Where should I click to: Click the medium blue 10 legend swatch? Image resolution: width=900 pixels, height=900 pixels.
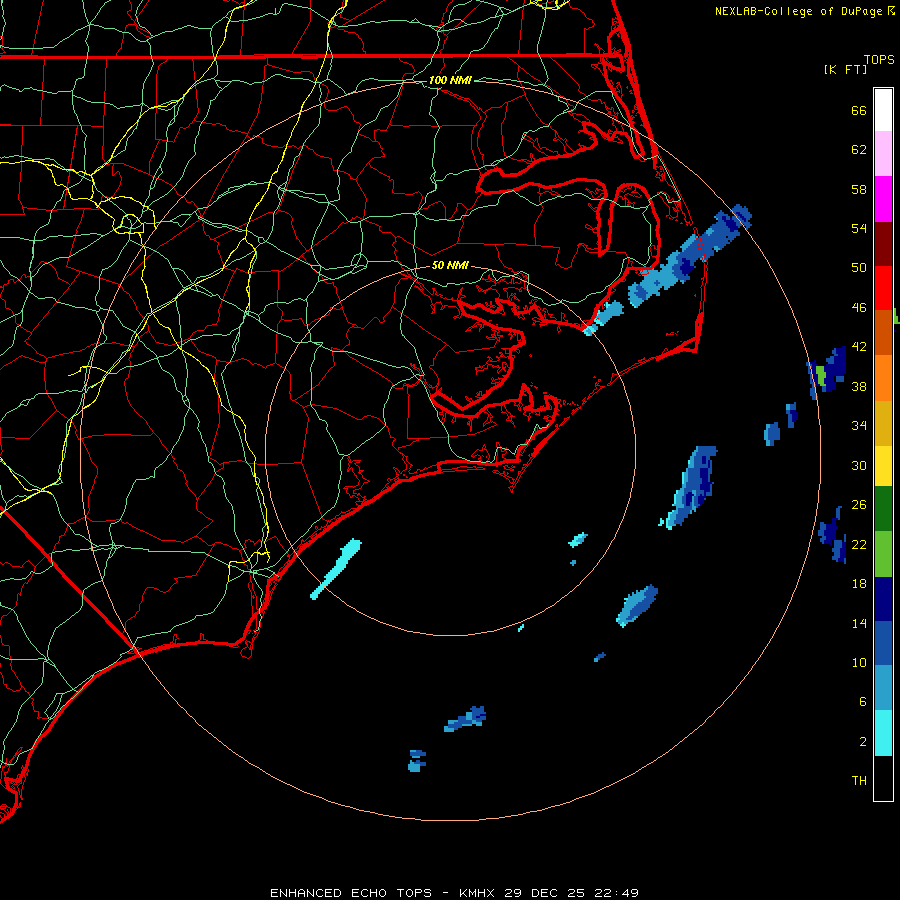(883, 643)
